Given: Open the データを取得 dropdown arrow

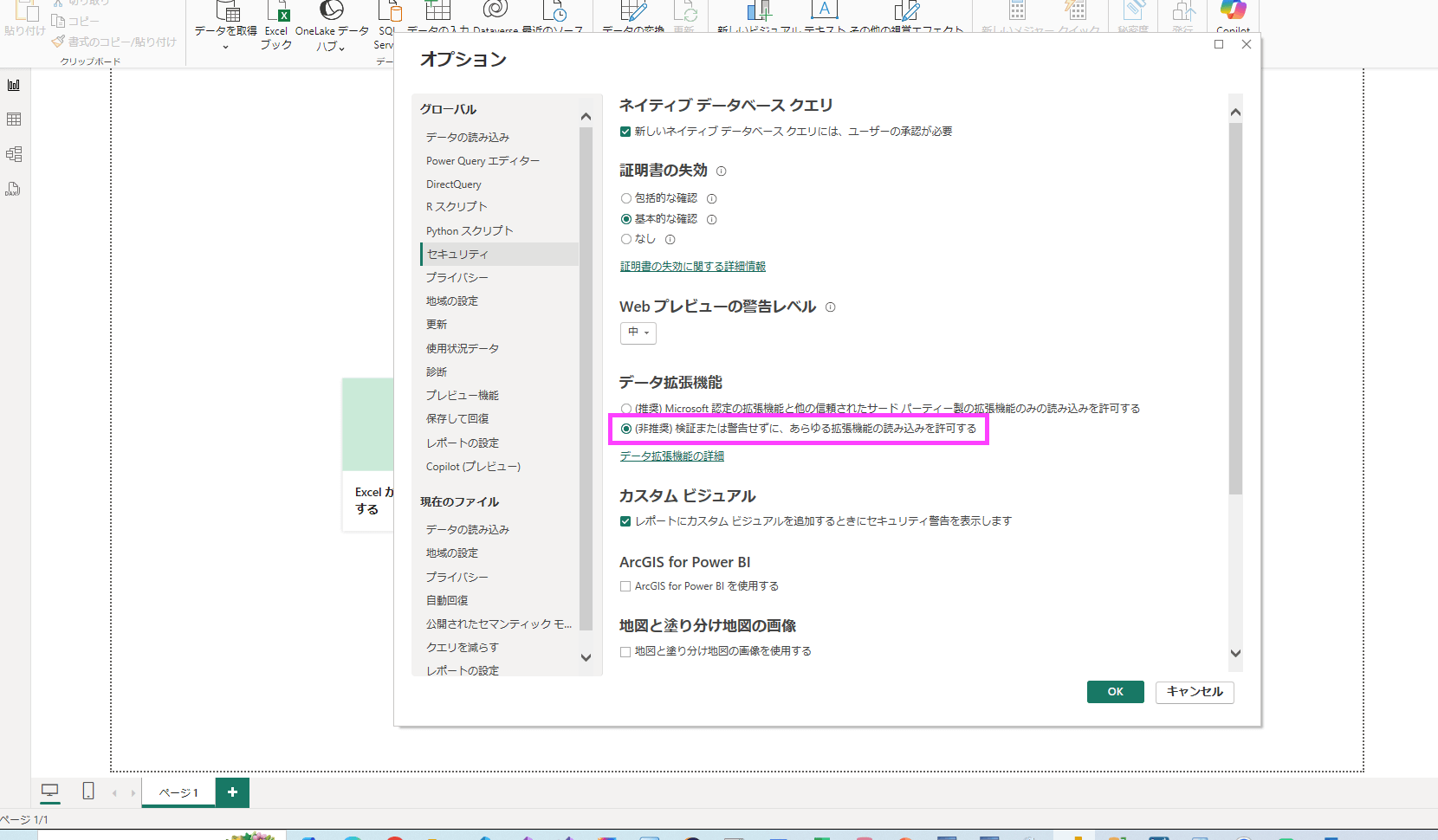Looking at the screenshot, I should pyautogui.click(x=225, y=47).
